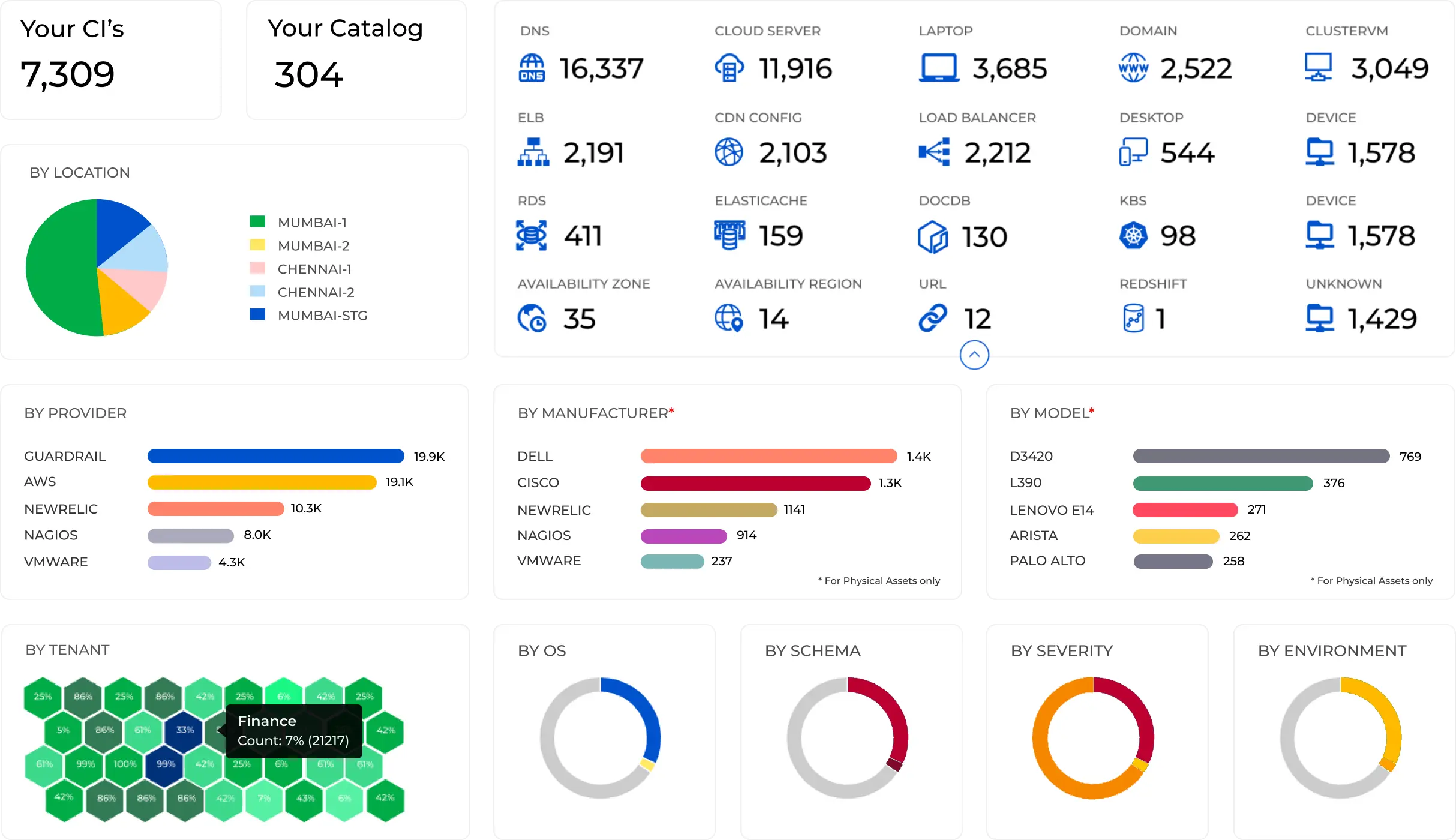Click the NAGIOS manufacturer bar showing 914
1456x840 pixels.
pyautogui.click(x=684, y=535)
